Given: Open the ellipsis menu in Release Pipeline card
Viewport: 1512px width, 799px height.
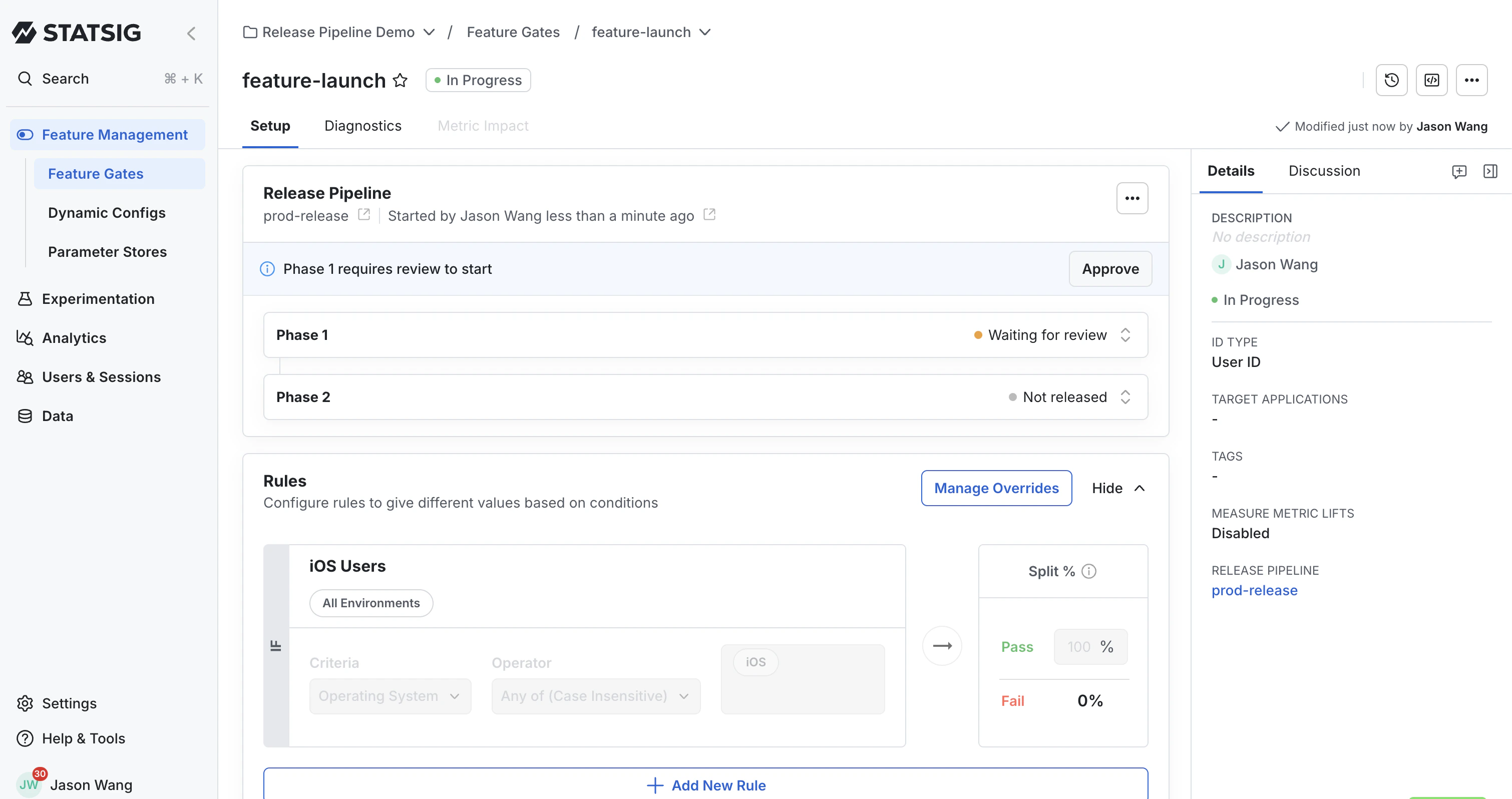Looking at the screenshot, I should tap(1132, 198).
